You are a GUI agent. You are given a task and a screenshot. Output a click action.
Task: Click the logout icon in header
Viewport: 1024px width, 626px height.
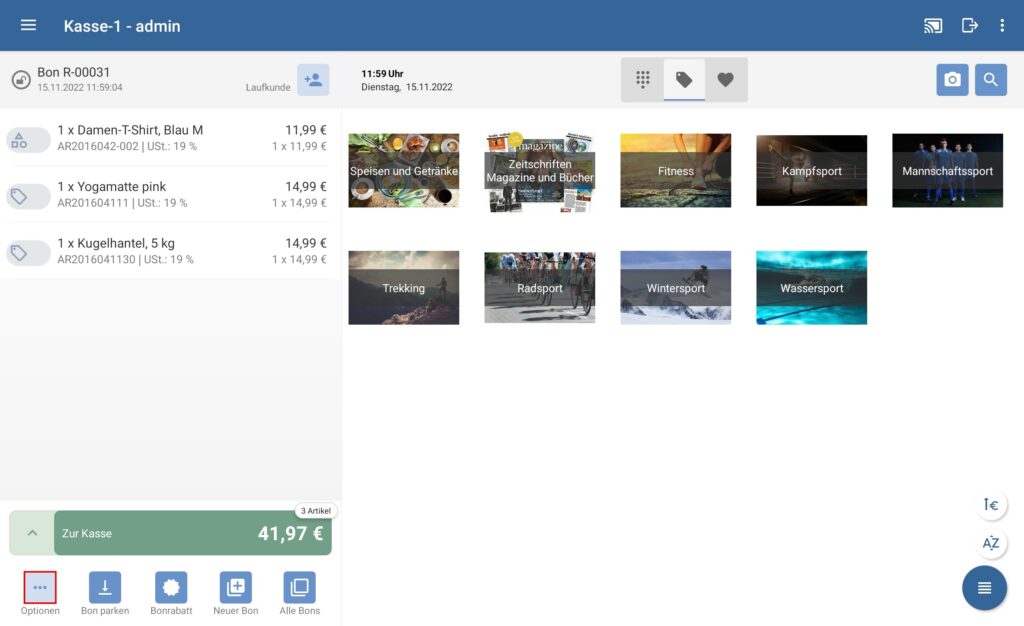(x=969, y=26)
